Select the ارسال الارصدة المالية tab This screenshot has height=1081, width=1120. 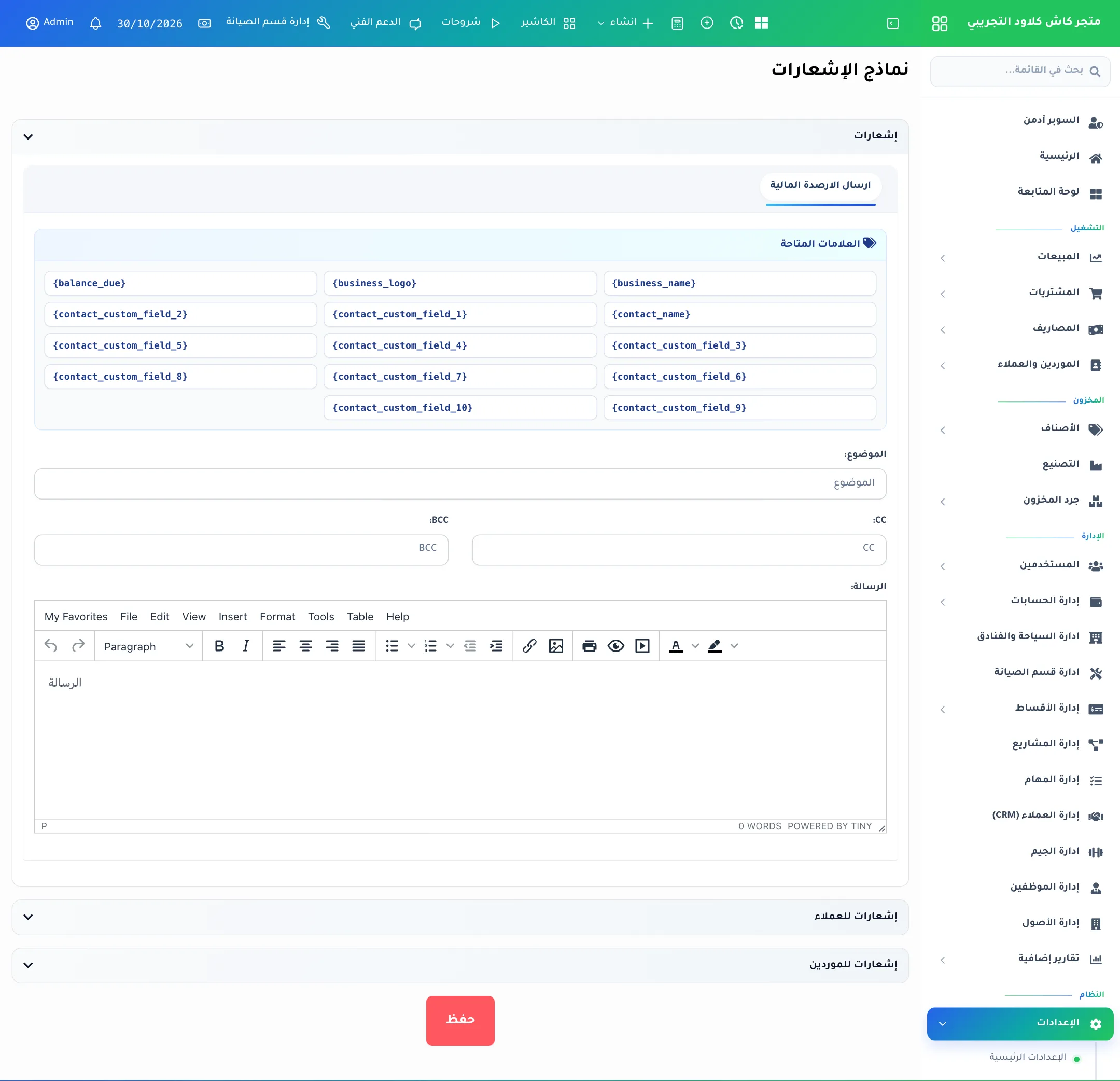click(821, 185)
